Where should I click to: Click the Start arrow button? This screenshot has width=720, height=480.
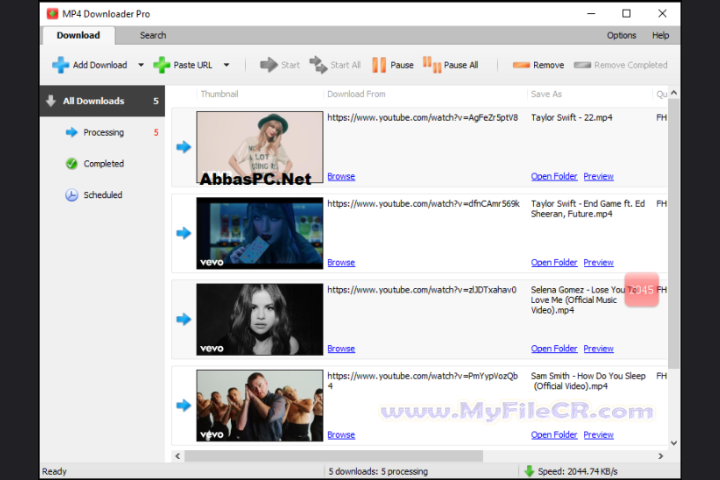pos(280,65)
